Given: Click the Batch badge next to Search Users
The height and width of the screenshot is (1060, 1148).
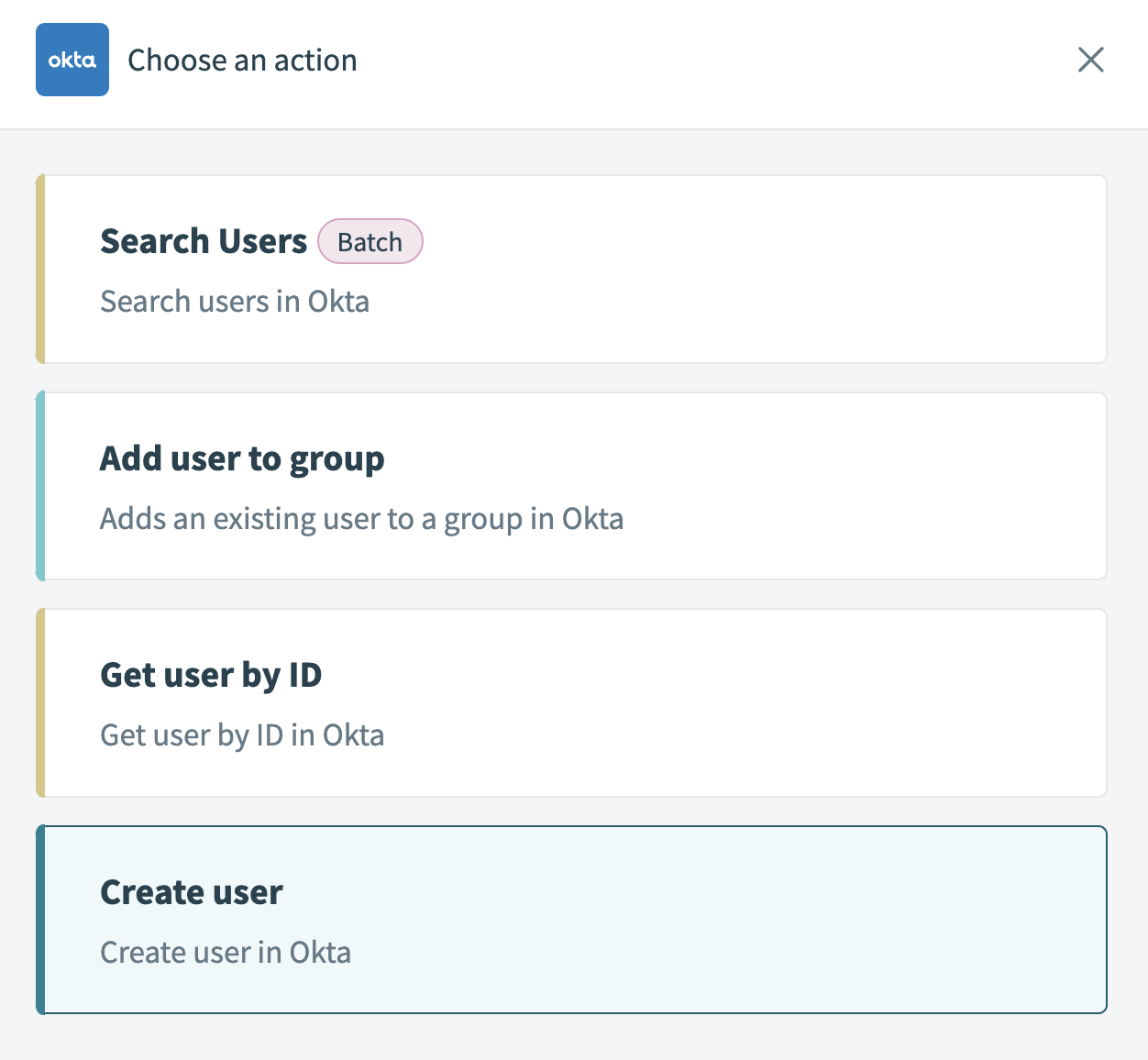Looking at the screenshot, I should pos(370,241).
